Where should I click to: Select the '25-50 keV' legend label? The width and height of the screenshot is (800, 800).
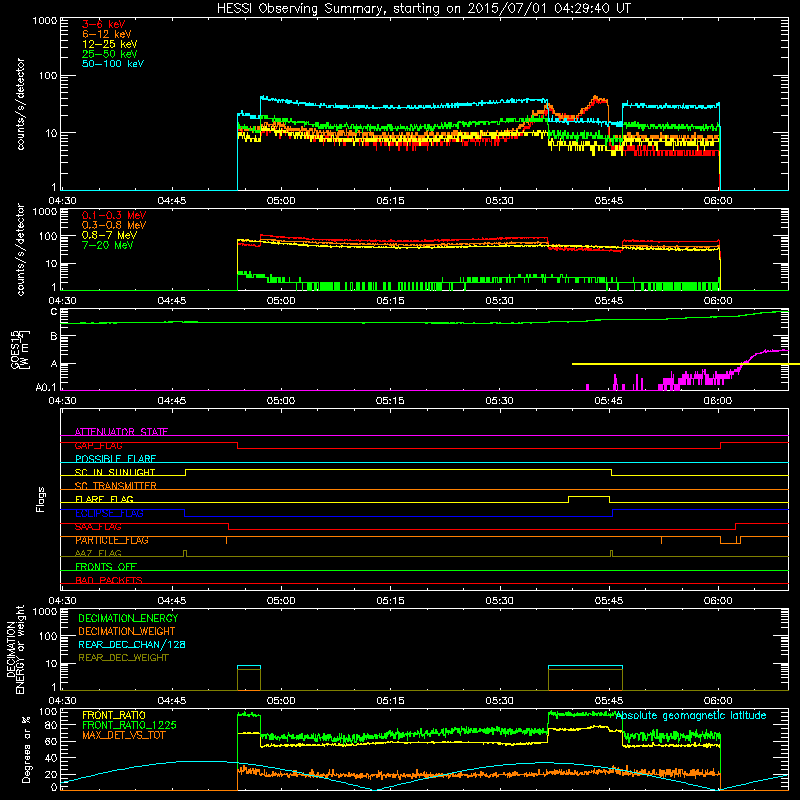(110, 54)
